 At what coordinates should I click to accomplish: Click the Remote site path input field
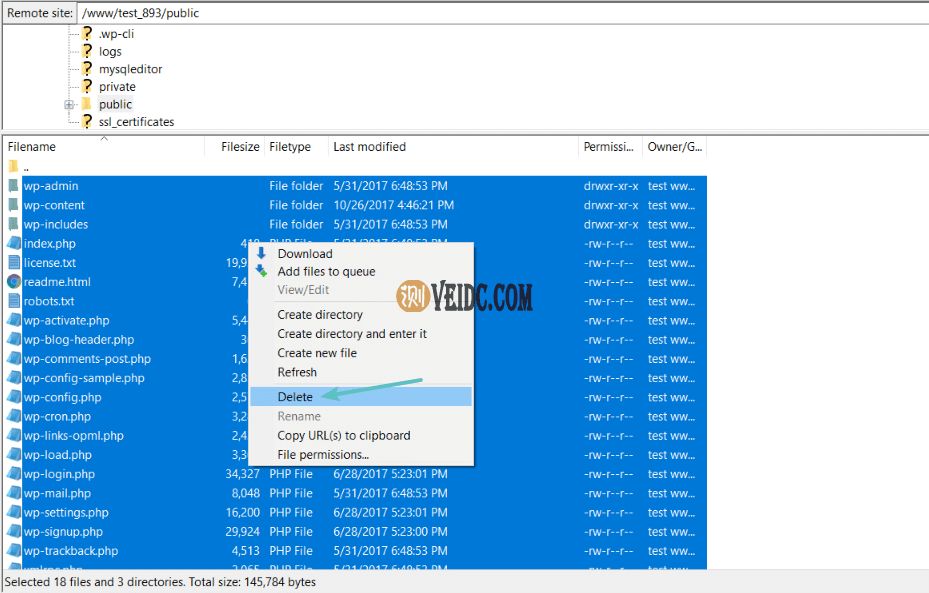tap(500, 12)
